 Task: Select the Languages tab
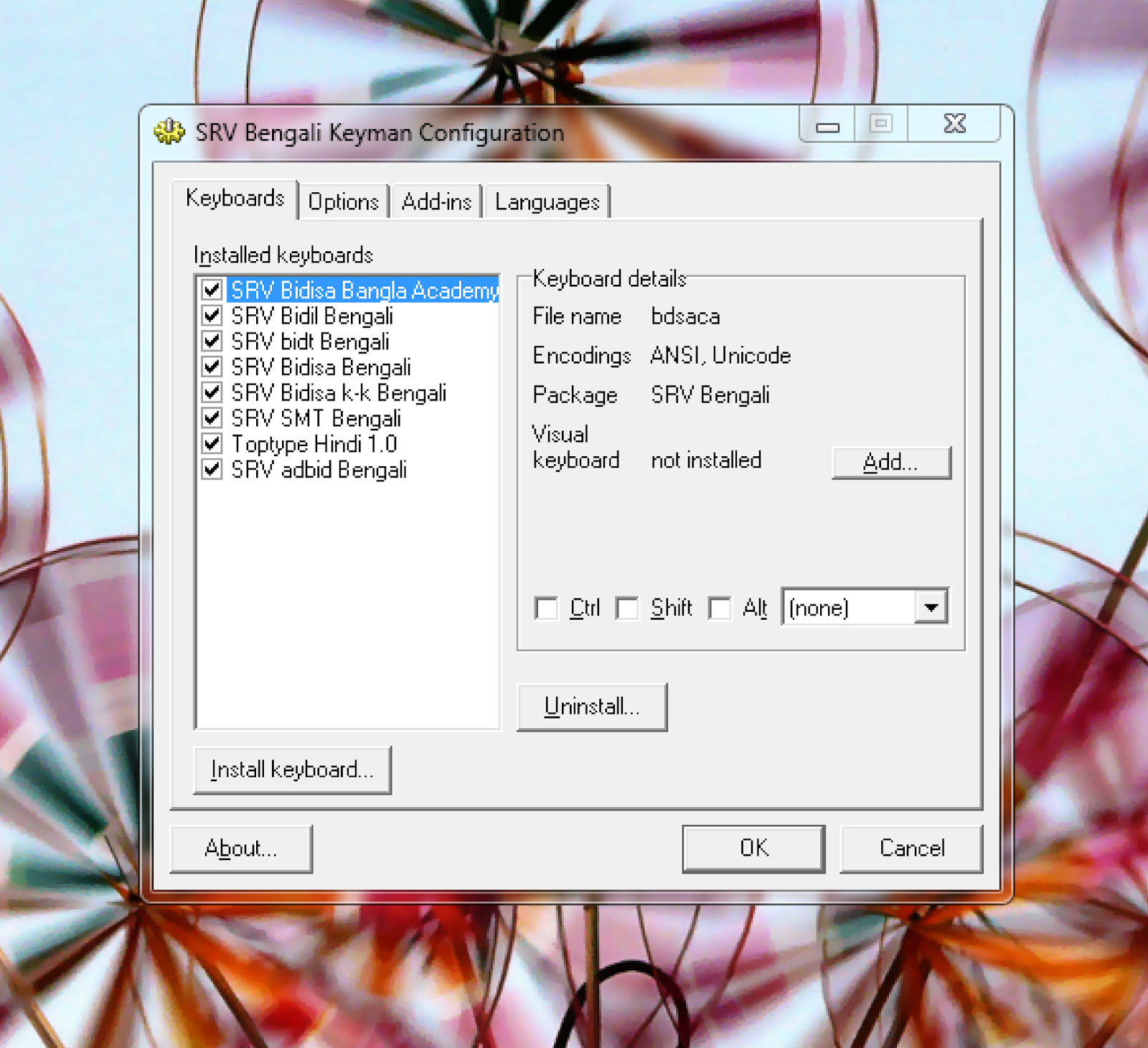(547, 202)
